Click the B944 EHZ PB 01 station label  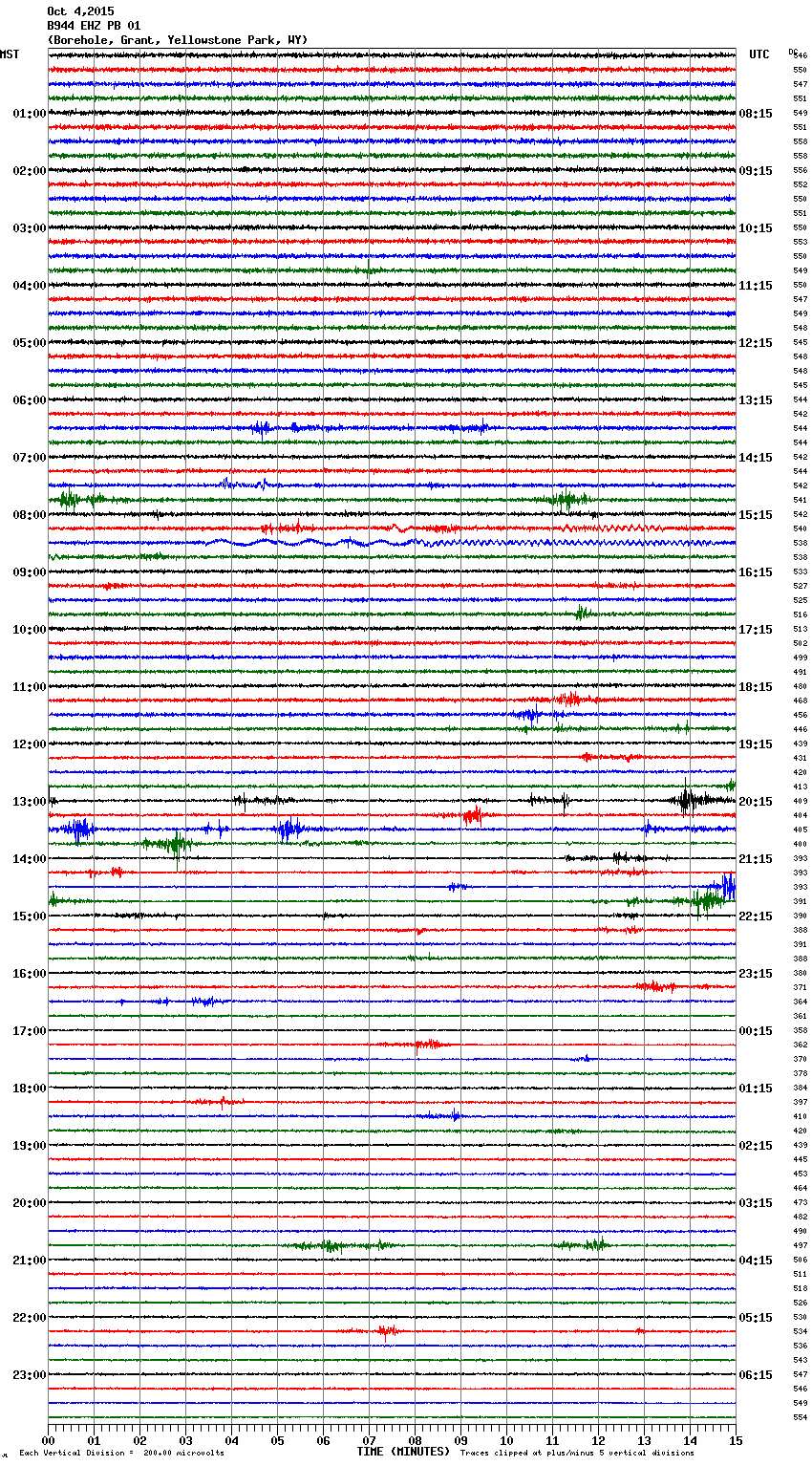point(94,26)
